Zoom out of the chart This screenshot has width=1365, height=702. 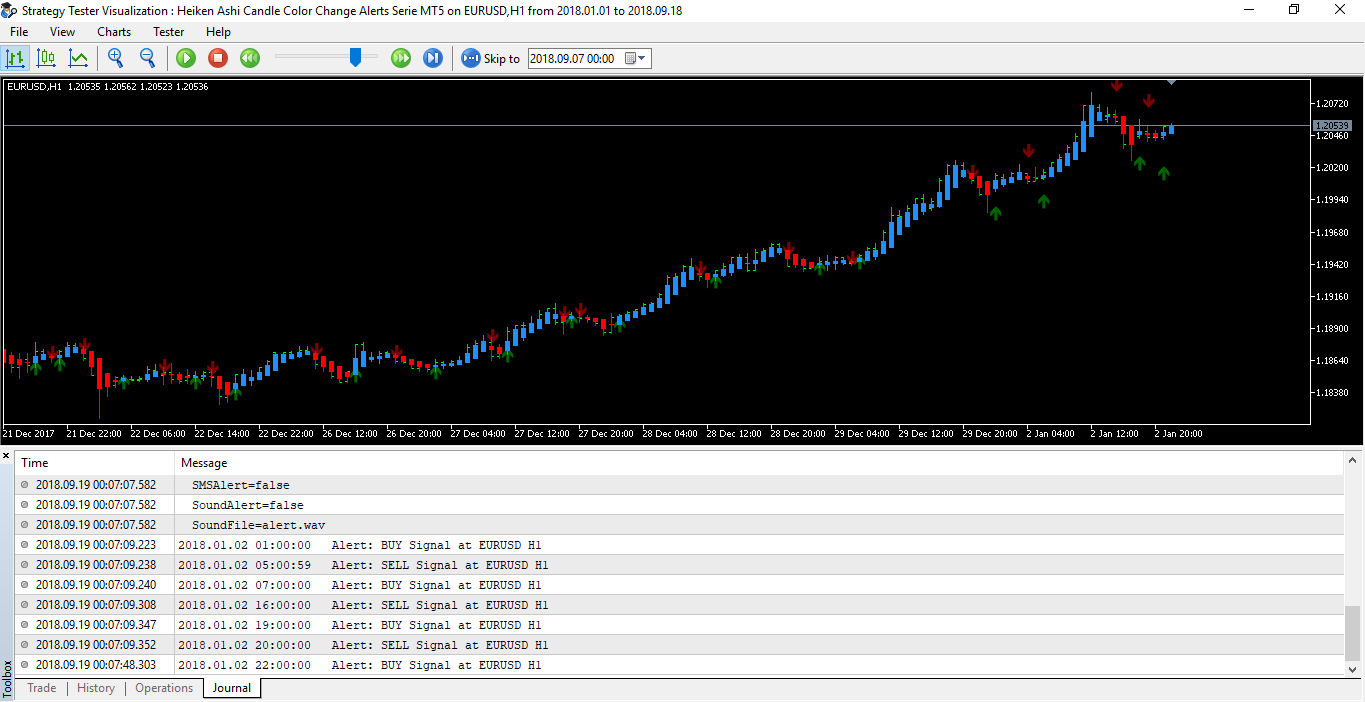pyautogui.click(x=147, y=58)
